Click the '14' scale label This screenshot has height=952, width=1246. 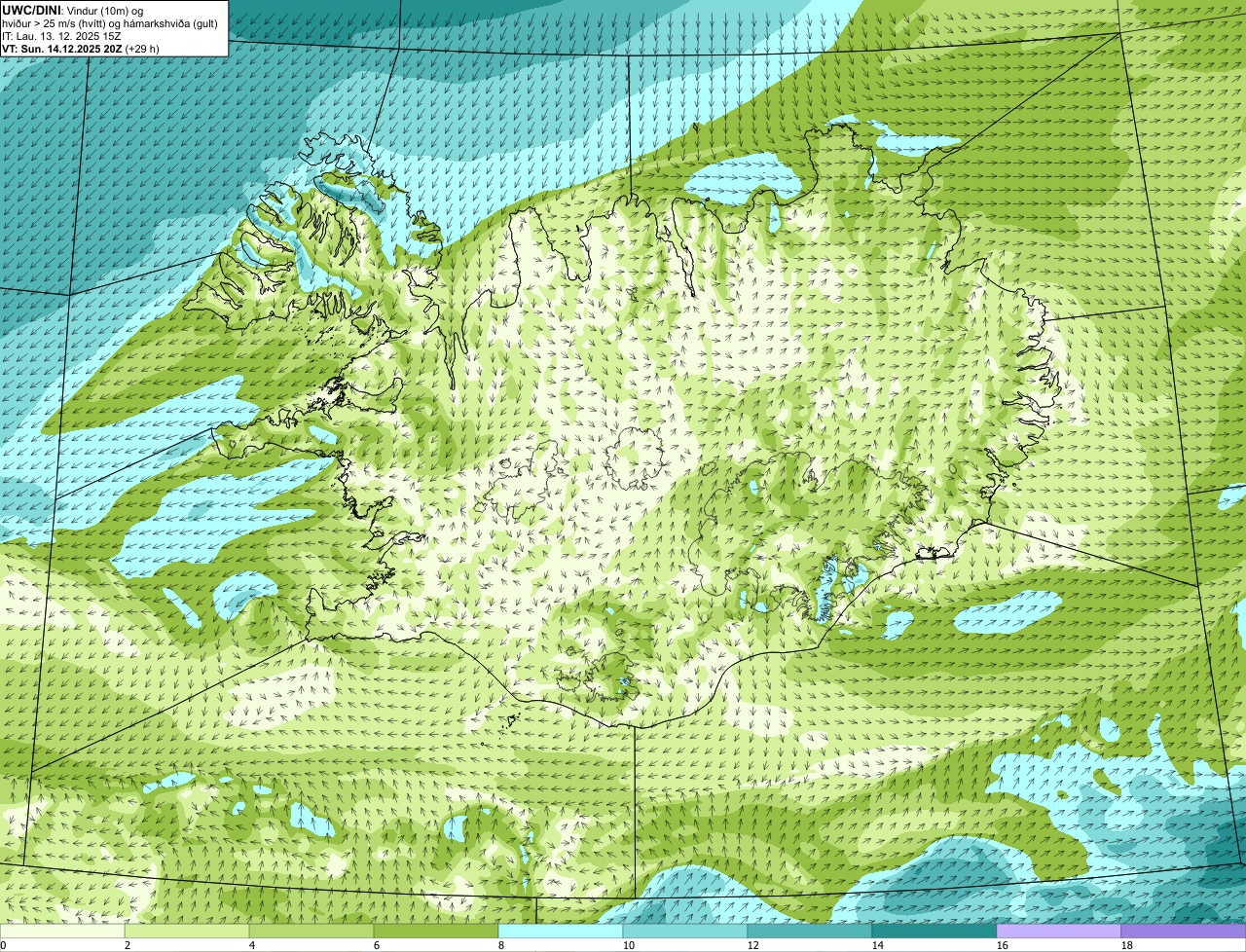pos(878,945)
